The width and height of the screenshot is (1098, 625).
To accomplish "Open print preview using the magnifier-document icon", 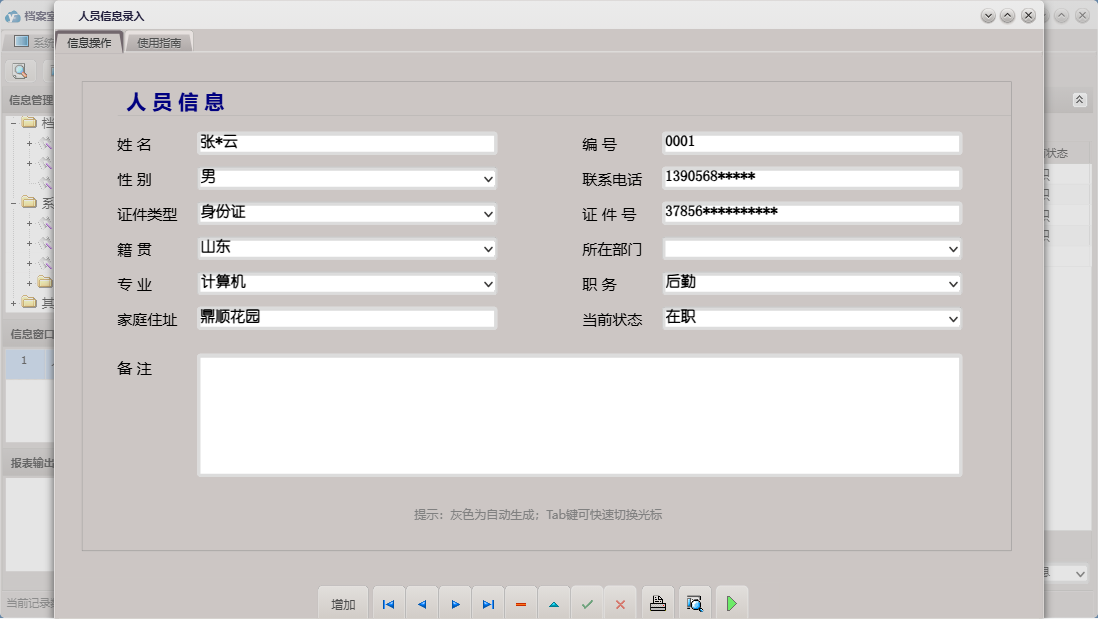I will (694, 602).
